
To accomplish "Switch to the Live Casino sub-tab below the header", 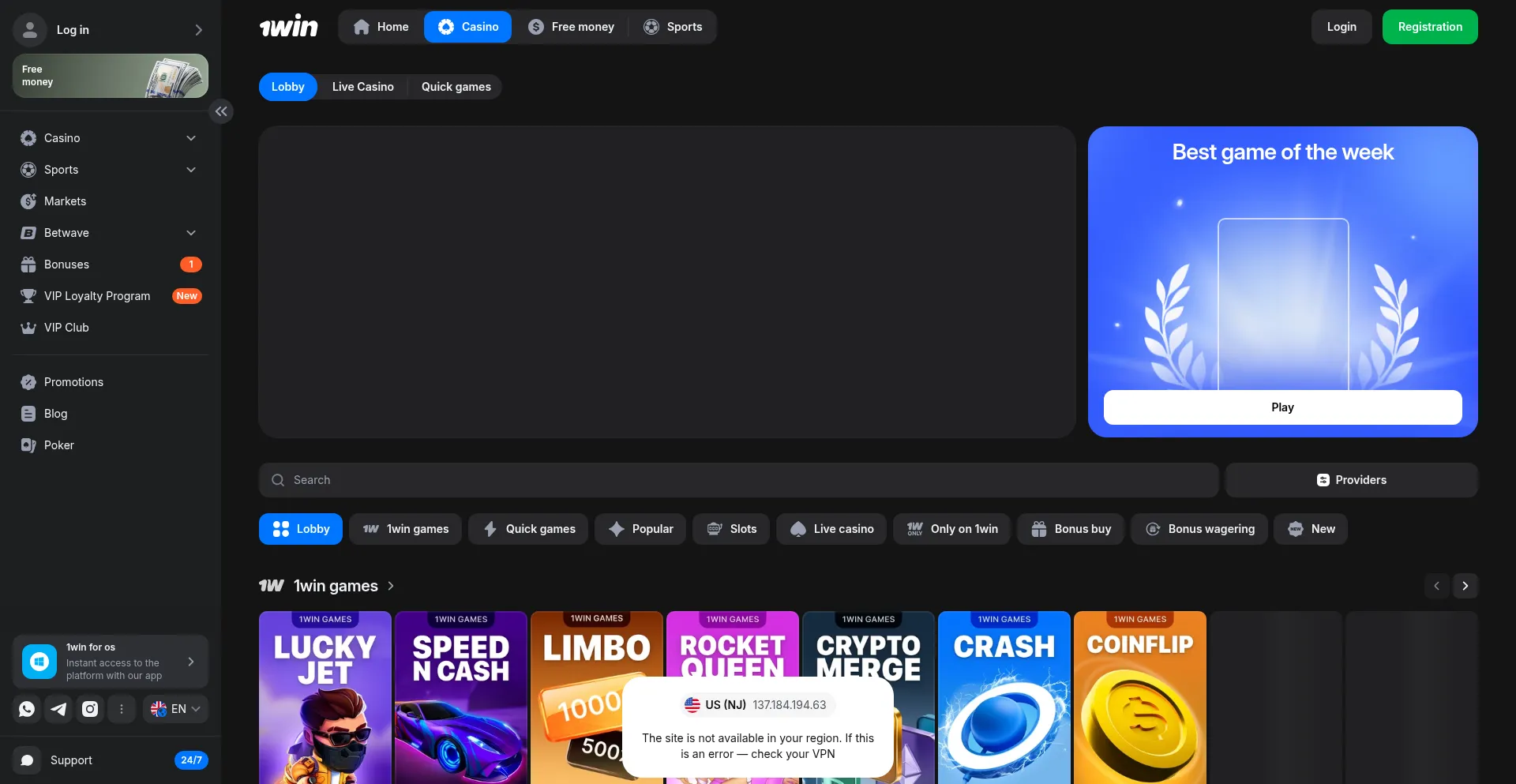I will click(363, 87).
